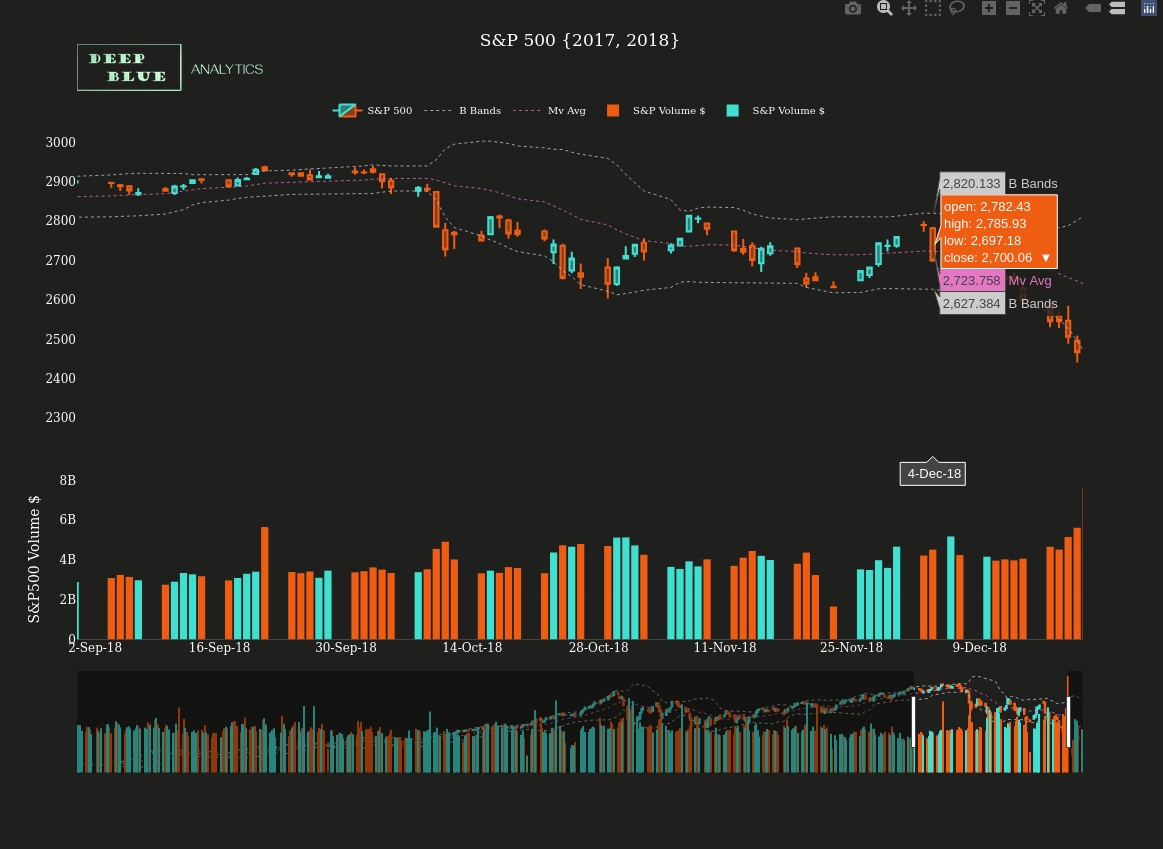
Task: Click the 28-Oct-18 date axis label
Action: (x=599, y=647)
